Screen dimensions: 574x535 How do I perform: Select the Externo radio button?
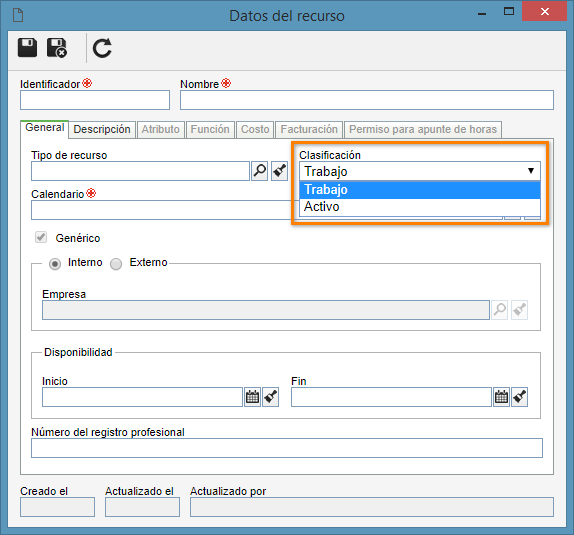(x=116, y=264)
